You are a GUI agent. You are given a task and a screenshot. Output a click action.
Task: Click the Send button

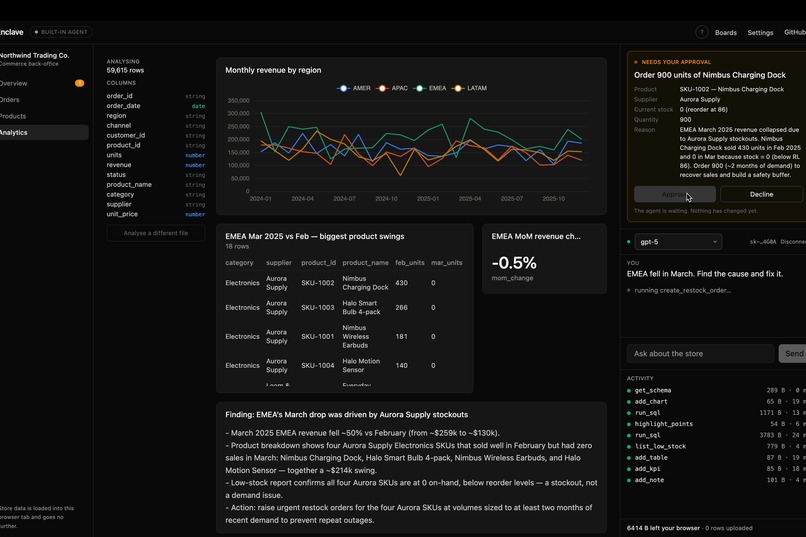coord(793,354)
